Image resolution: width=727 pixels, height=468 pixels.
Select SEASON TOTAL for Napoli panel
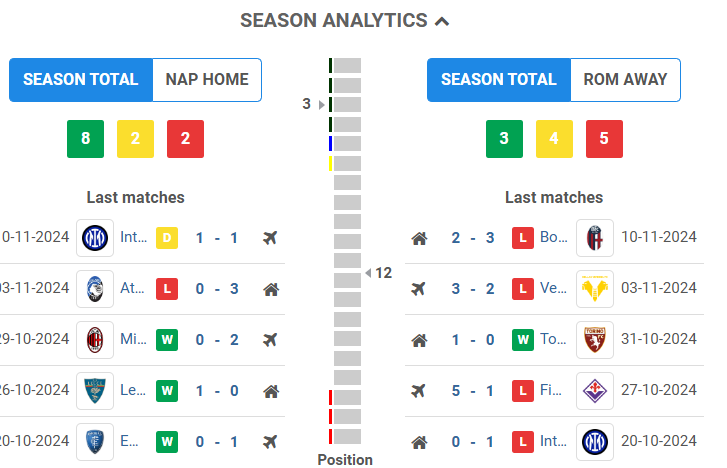coord(81,80)
